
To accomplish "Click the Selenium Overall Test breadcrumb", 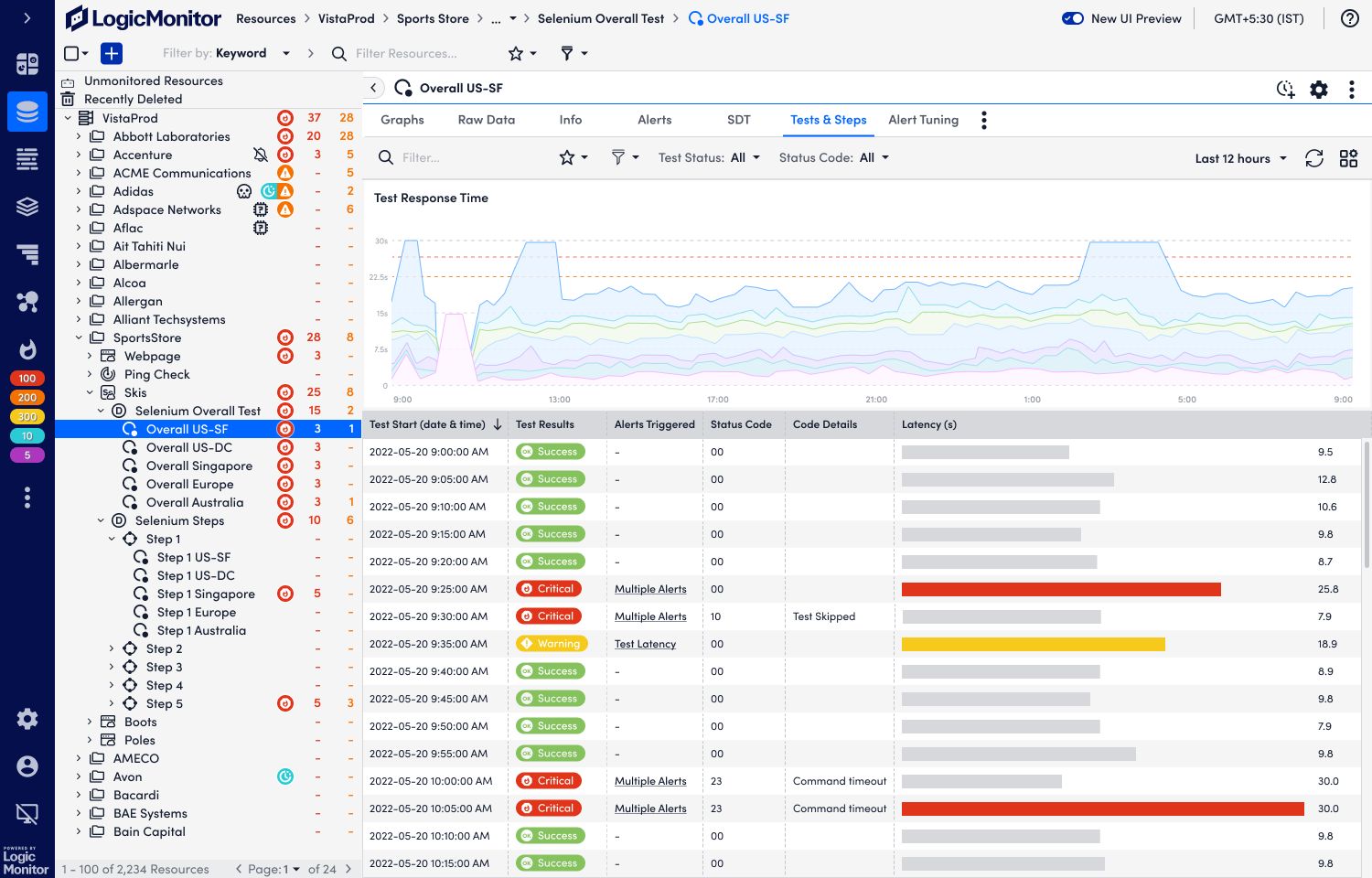I will [x=601, y=18].
